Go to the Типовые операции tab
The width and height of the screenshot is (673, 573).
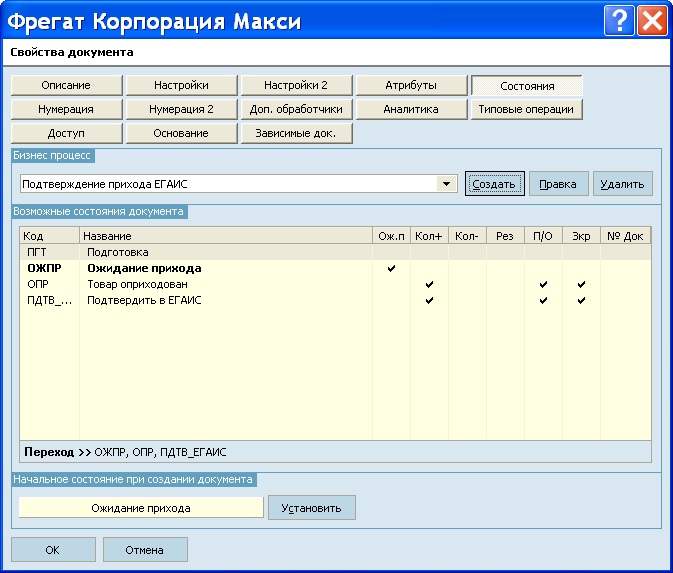[x=526, y=109]
